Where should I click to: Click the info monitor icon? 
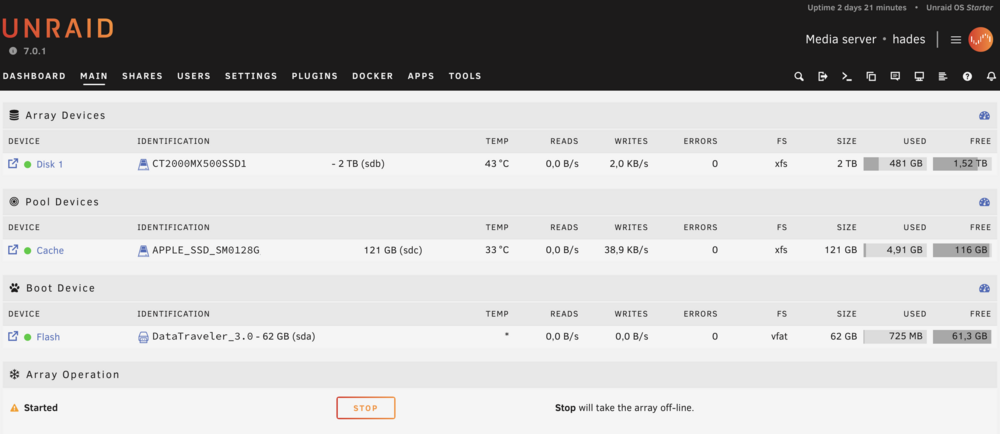click(x=919, y=76)
